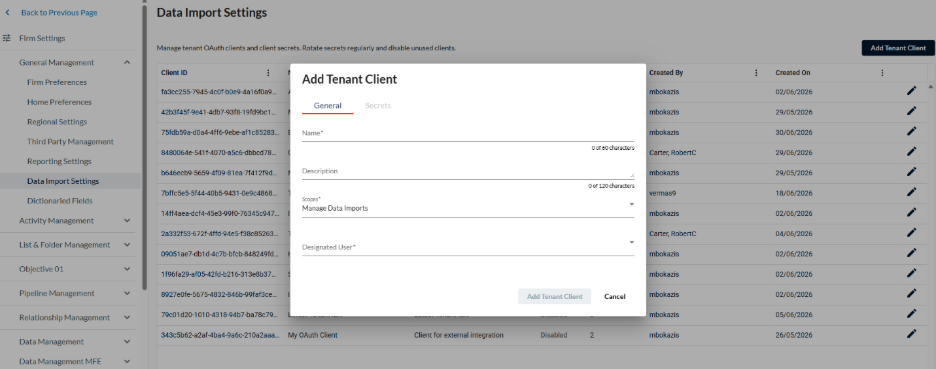The image size is (936, 369).
Task: Click edit pencil for client b646ecb9
Action: (x=911, y=172)
